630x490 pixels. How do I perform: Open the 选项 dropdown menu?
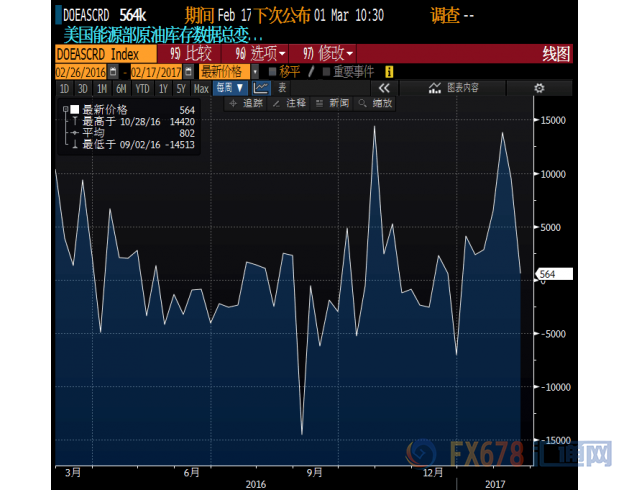tap(259, 51)
